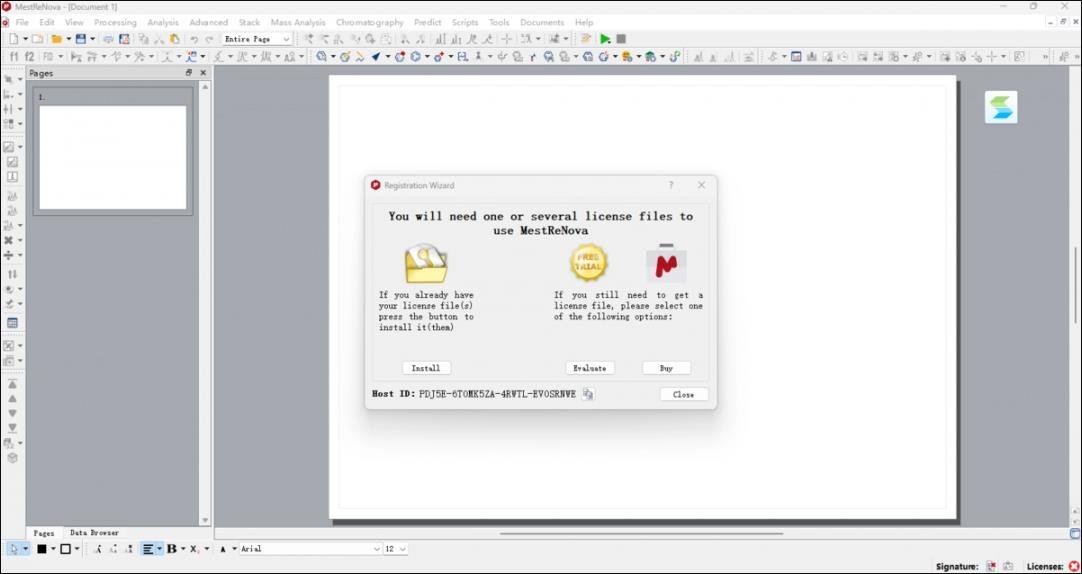The width and height of the screenshot is (1082, 574).
Task: Open the Entire Page zoom dropdown
Action: tap(257, 39)
